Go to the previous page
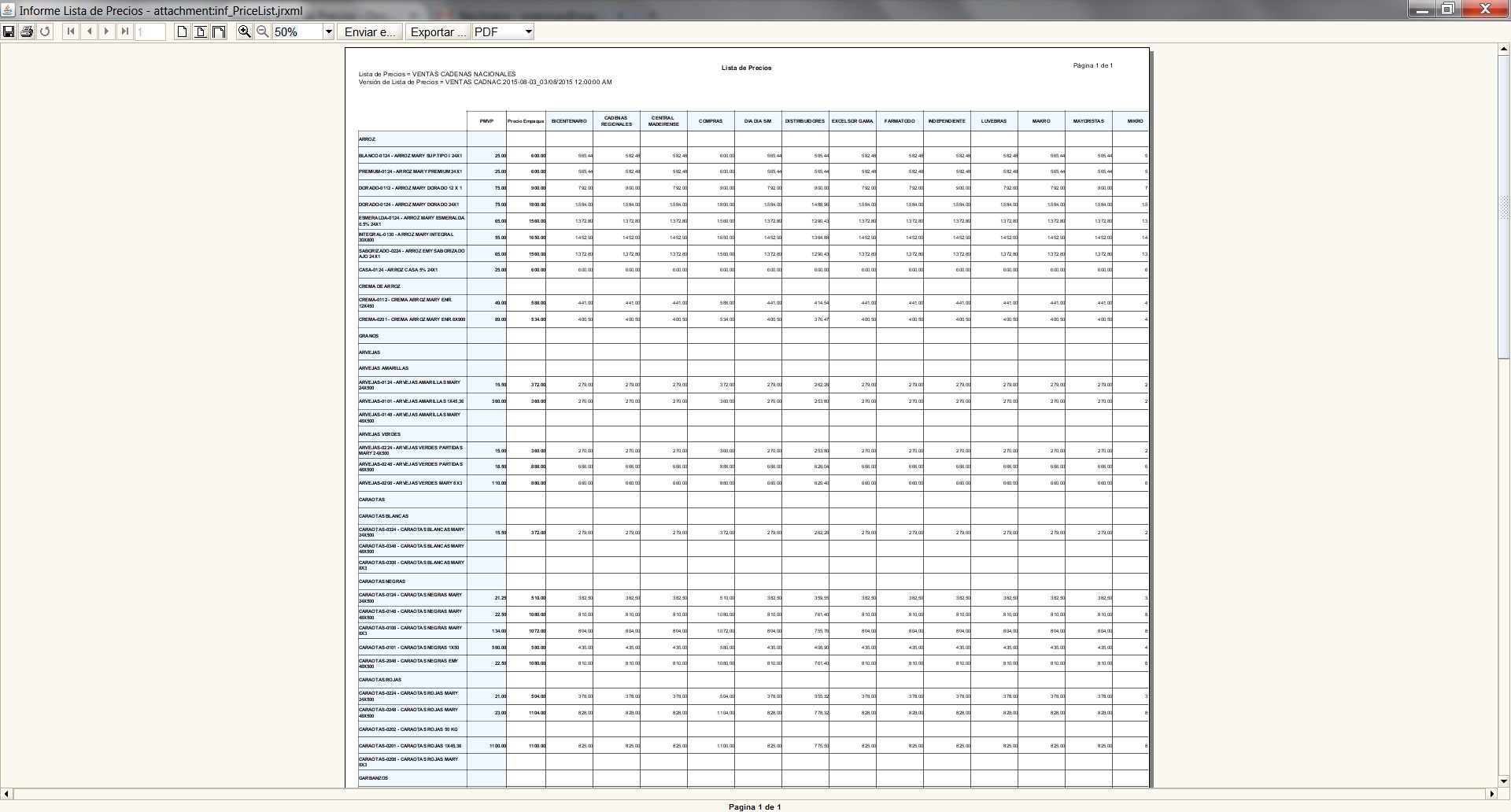Viewport: 1511px width, 812px height. pyautogui.click(x=89, y=31)
